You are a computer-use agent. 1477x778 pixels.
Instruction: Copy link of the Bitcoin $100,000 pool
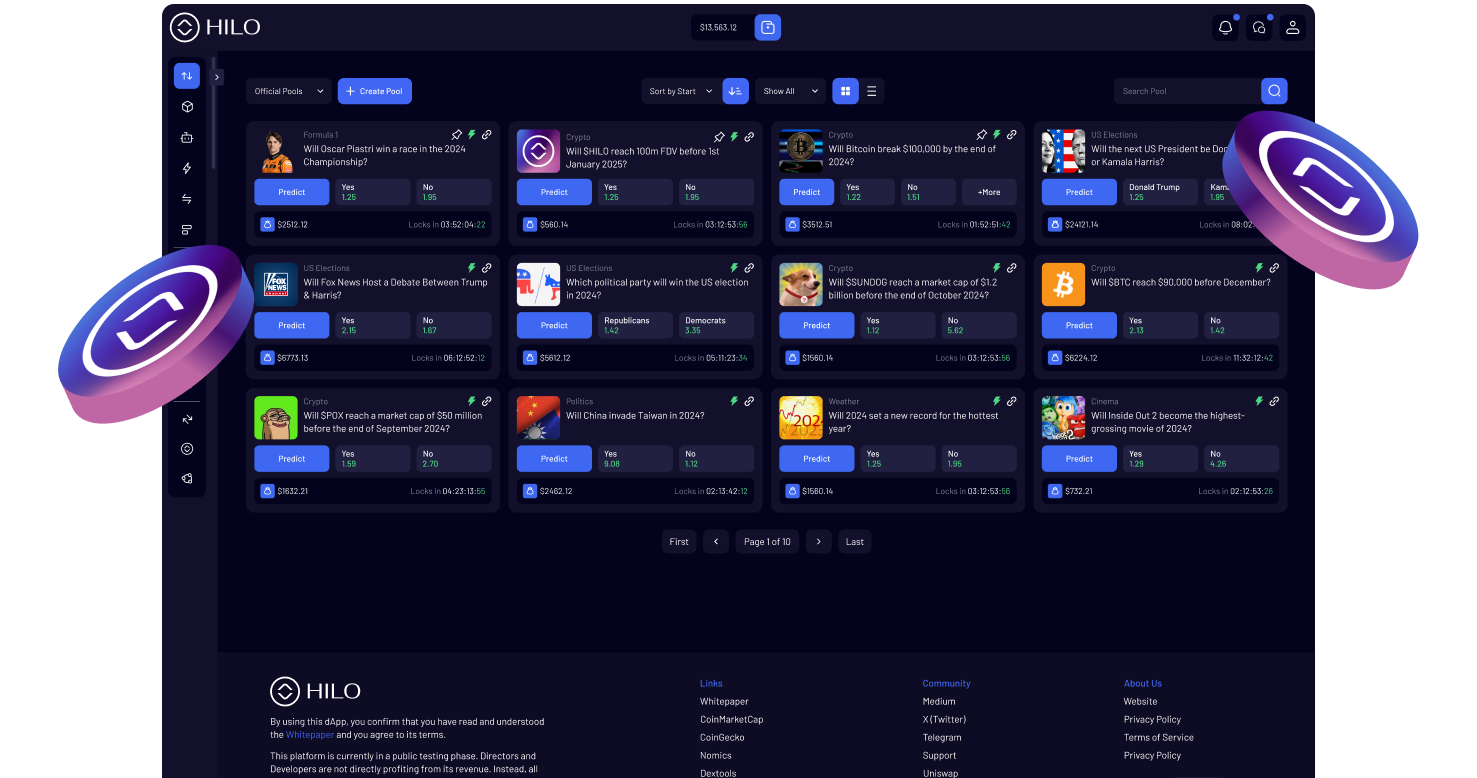(x=1012, y=135)
